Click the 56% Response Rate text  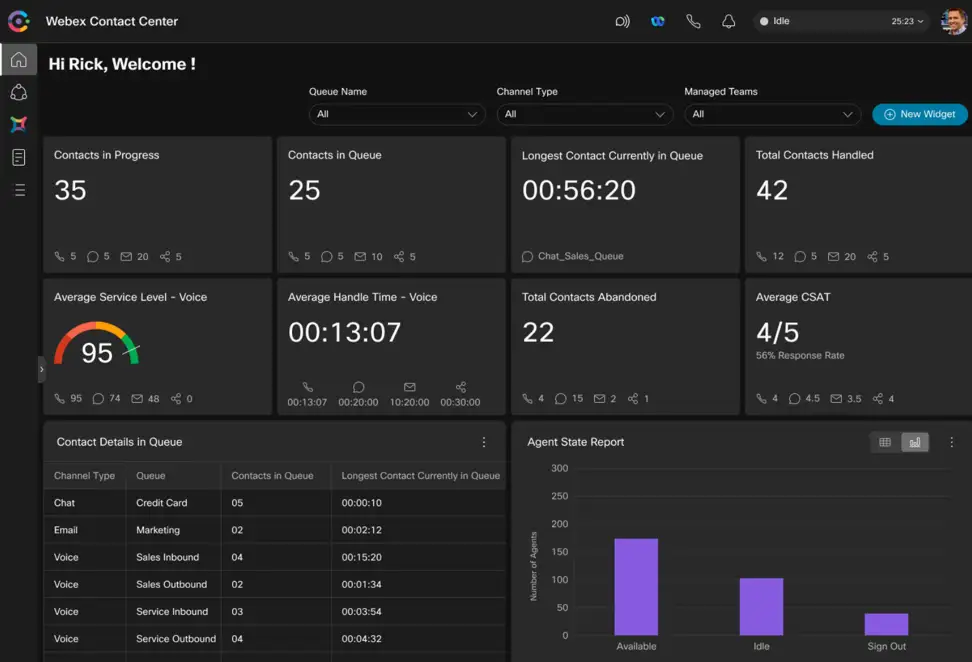pyautogui.click(x=800, y=356)
